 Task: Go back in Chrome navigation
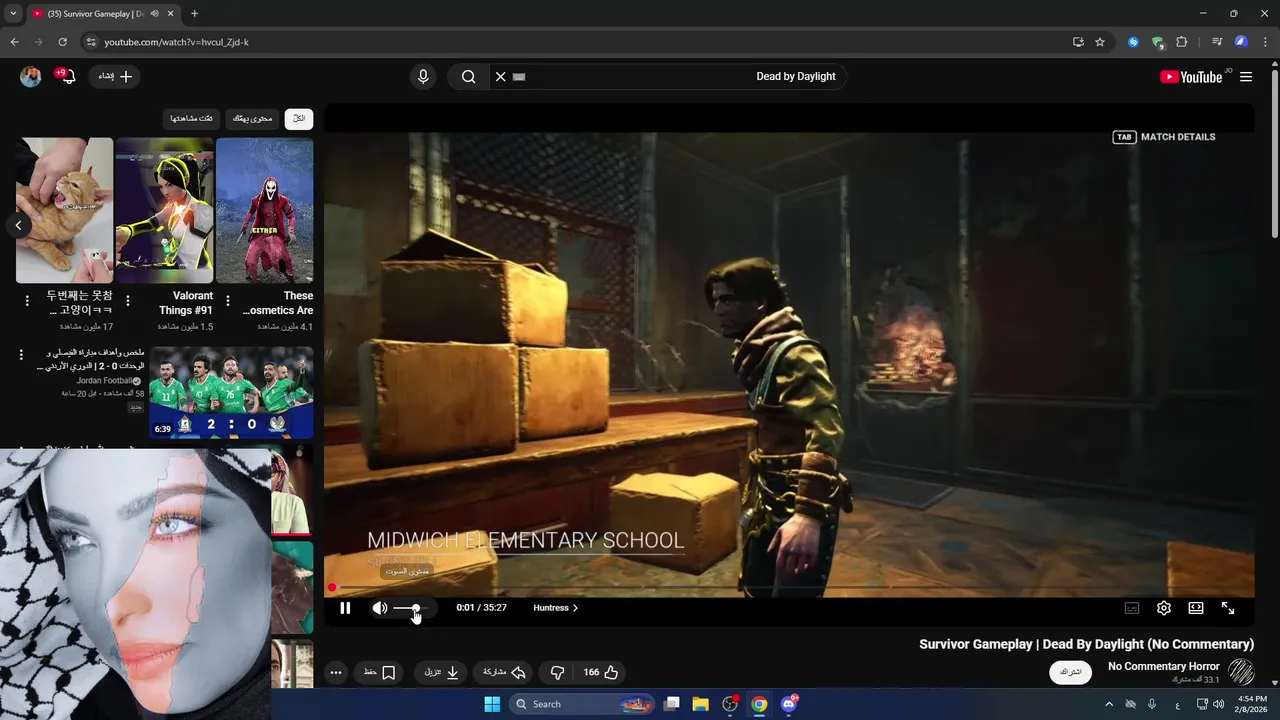pyautogui.click(x=14, y=42)
